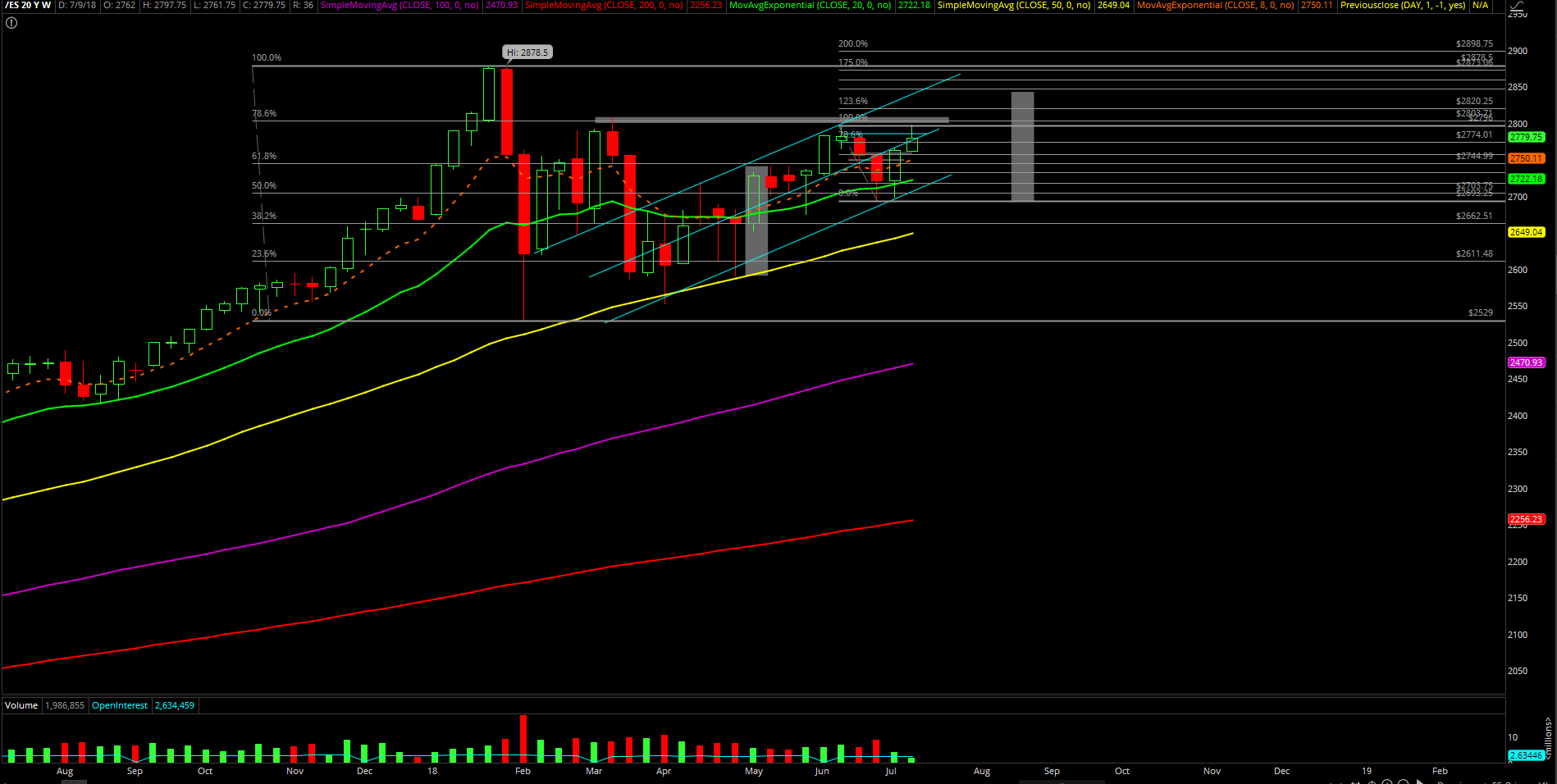Image resolution: width=1557 pixels, height=784 pixels.
Task: Click the tallest red volume bar in February
Action: [523, 738]
